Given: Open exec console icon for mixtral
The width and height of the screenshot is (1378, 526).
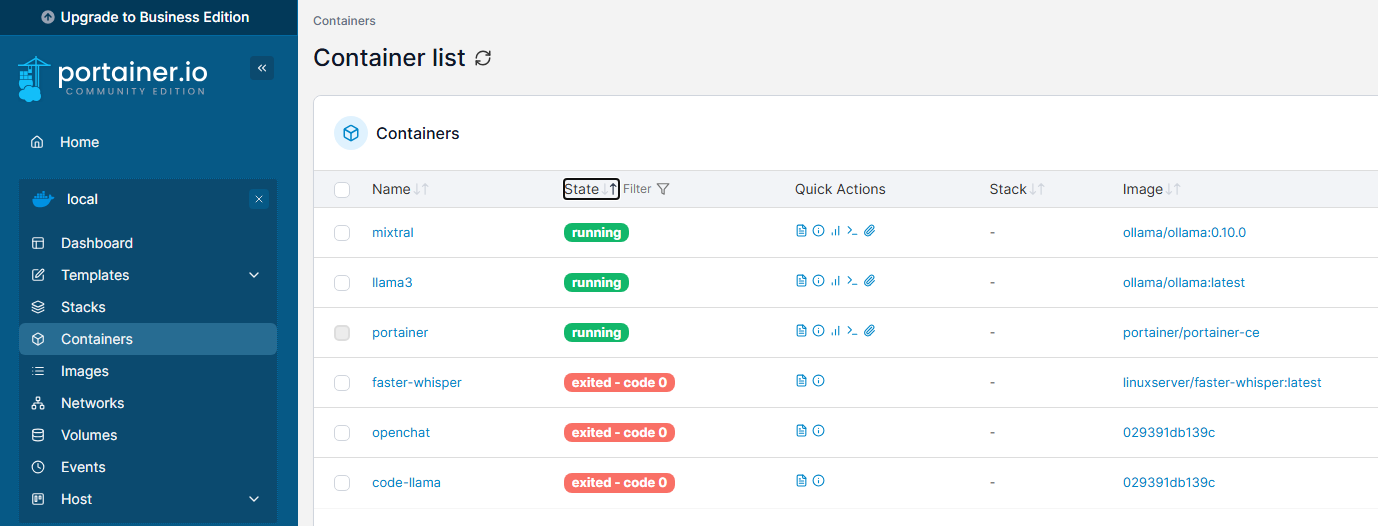Looking at the screenshot, I should 852,231.
